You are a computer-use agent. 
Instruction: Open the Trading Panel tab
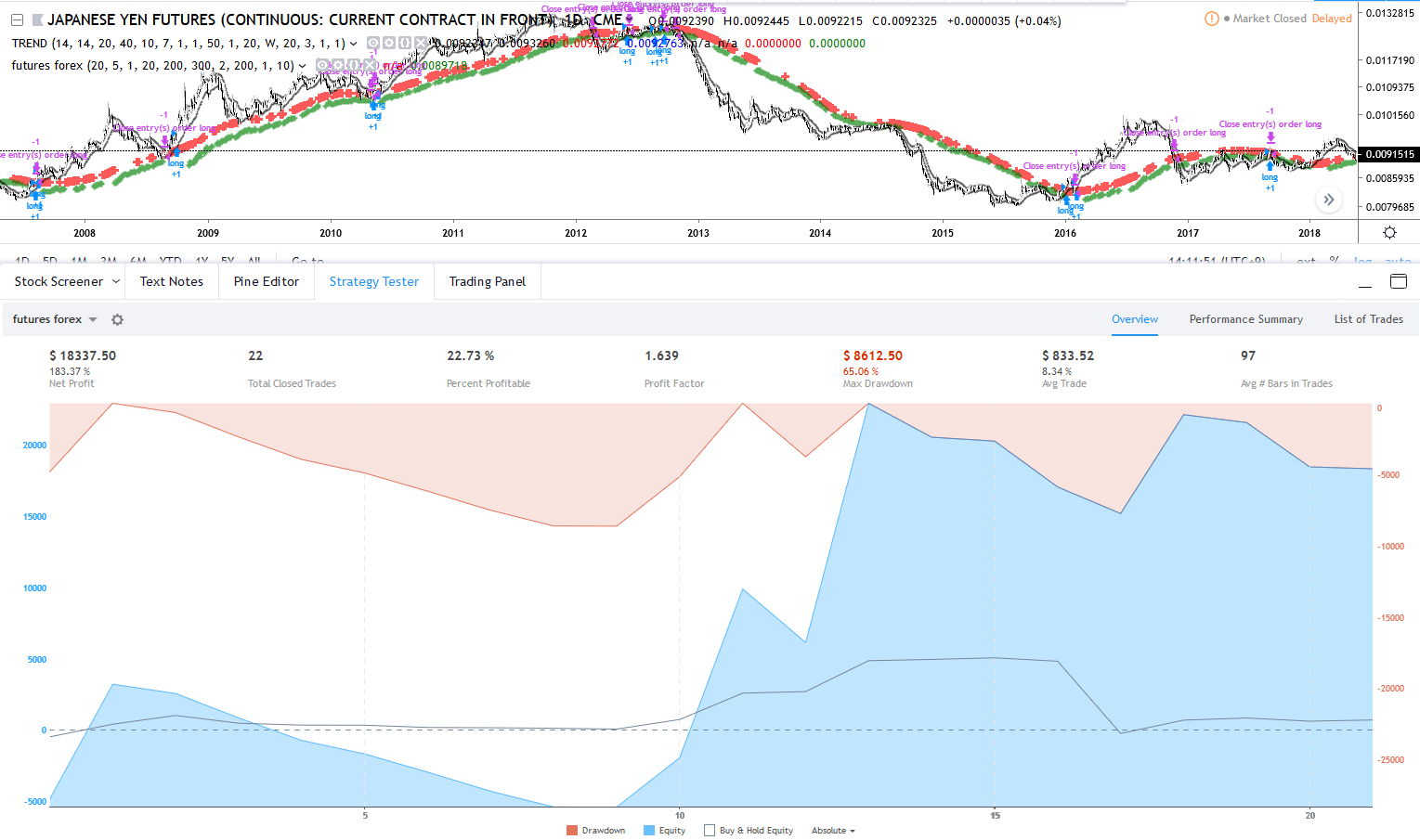tap(487, 281)
